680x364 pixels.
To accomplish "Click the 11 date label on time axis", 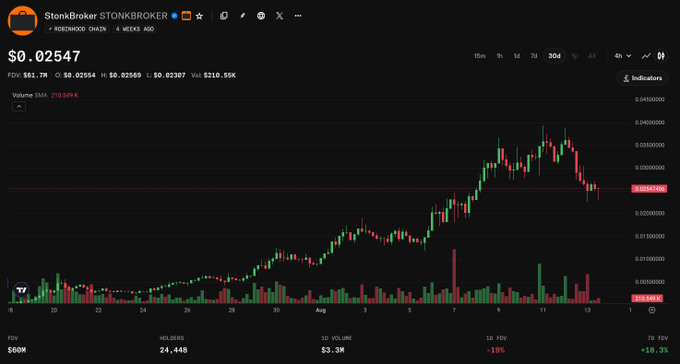I will click(x=543, y=310).
